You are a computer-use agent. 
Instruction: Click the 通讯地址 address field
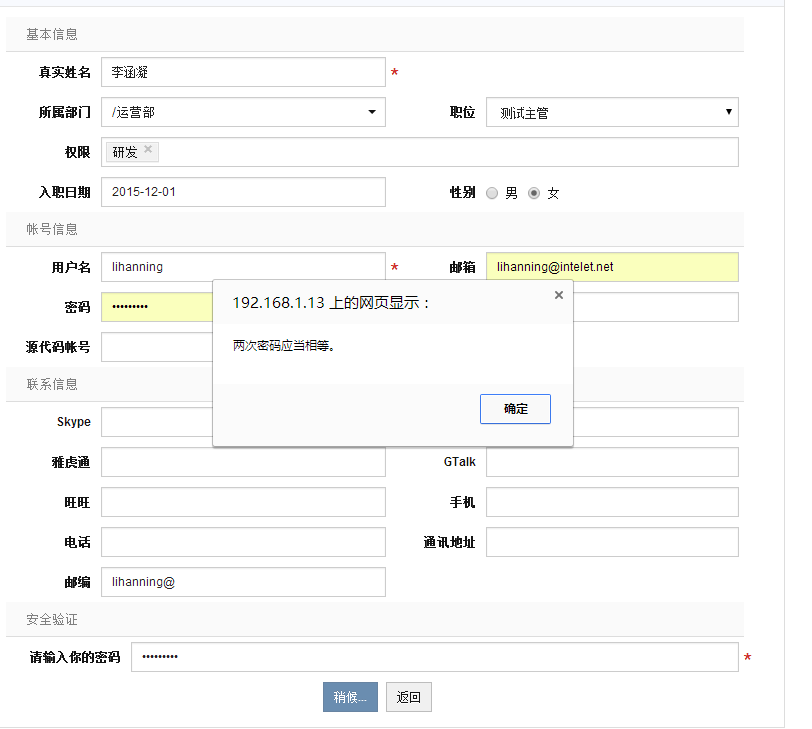pyautogui.click(x=612, y=542)
